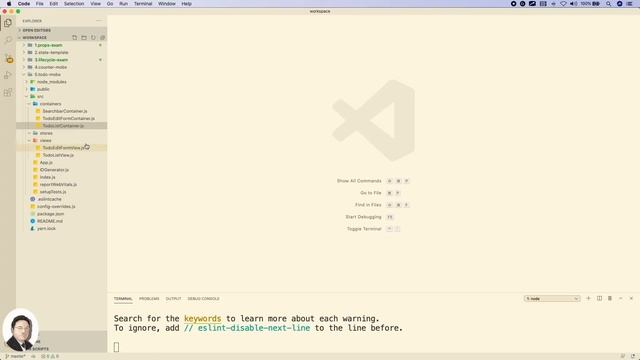Viewport: 640px width, 360px height.
Task: Click the Apple menu icon
Action: coord(9,4)
